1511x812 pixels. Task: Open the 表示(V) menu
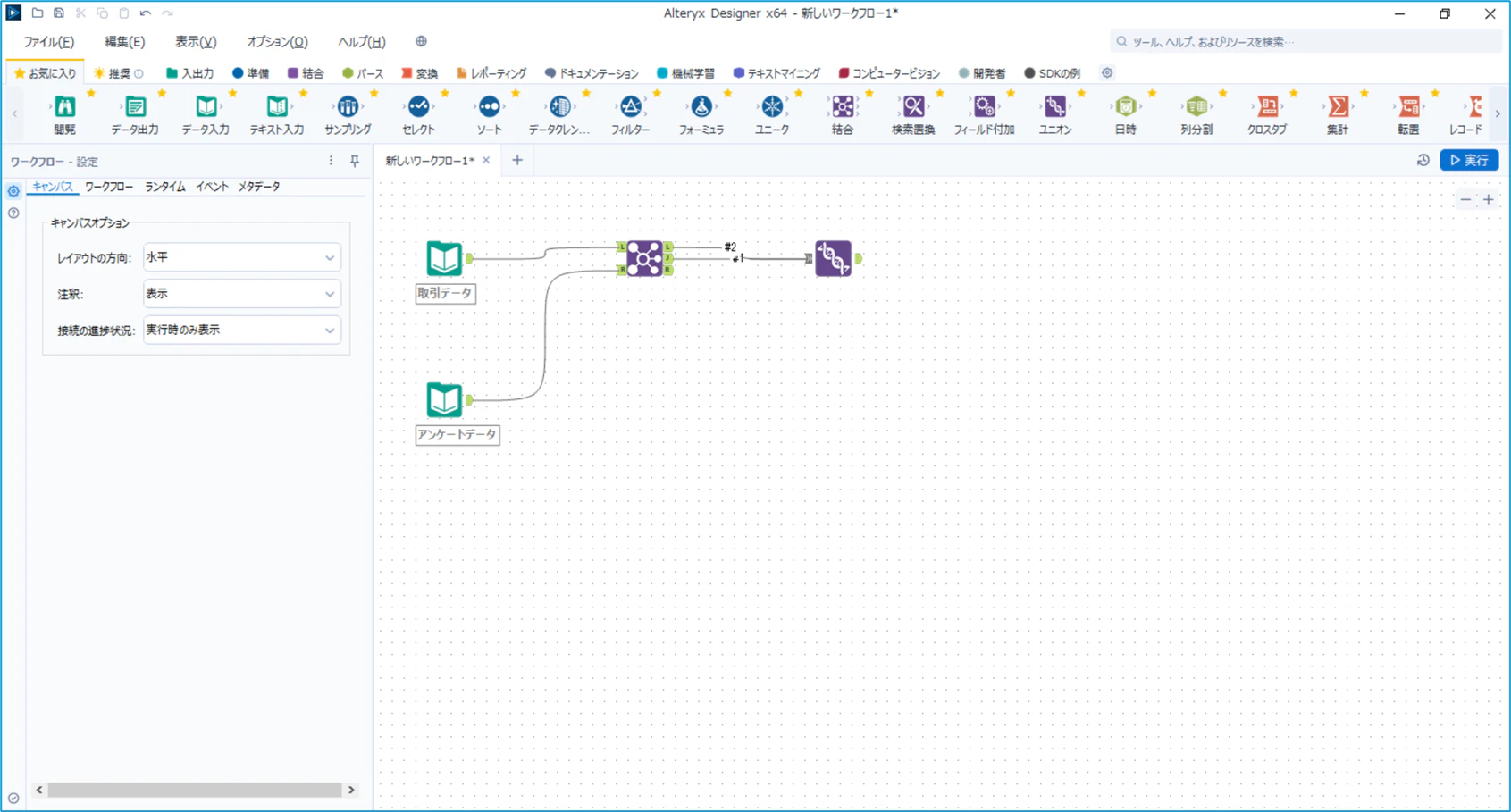(196, 42)
